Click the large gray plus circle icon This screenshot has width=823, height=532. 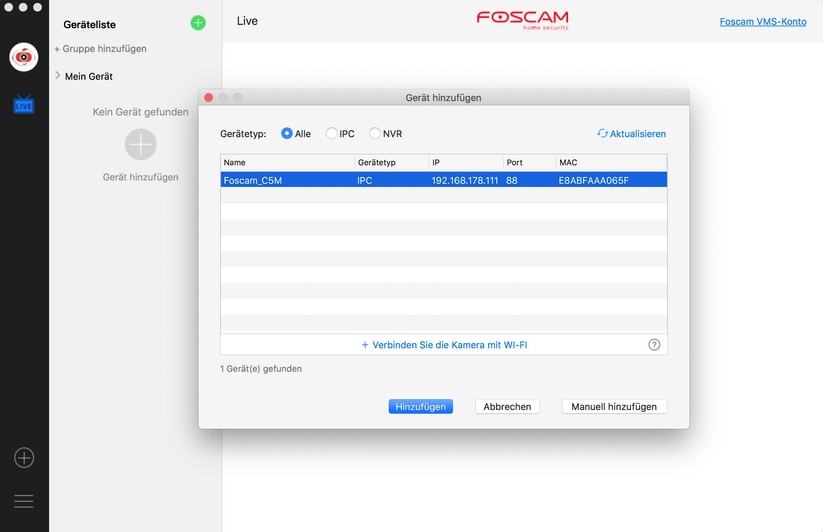(x=141, y=144)
